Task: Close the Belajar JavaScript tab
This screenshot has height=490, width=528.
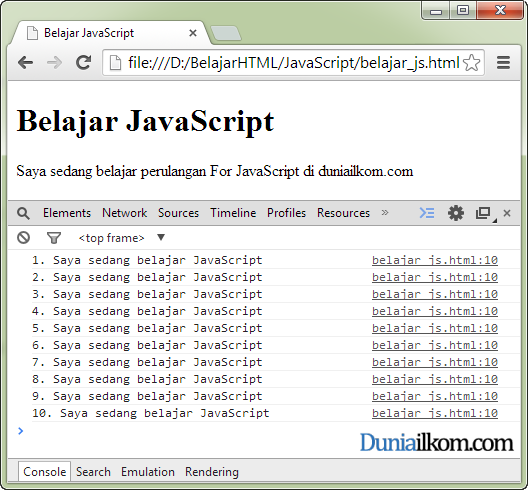Action: (x=193, y=33)
